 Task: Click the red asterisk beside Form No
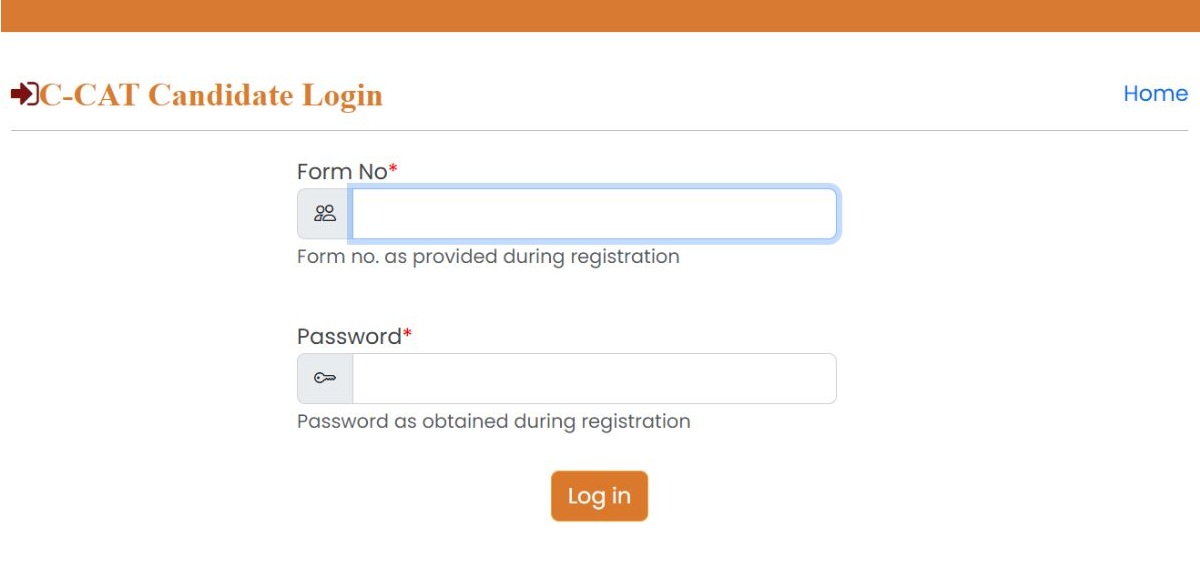click(393, 170)
